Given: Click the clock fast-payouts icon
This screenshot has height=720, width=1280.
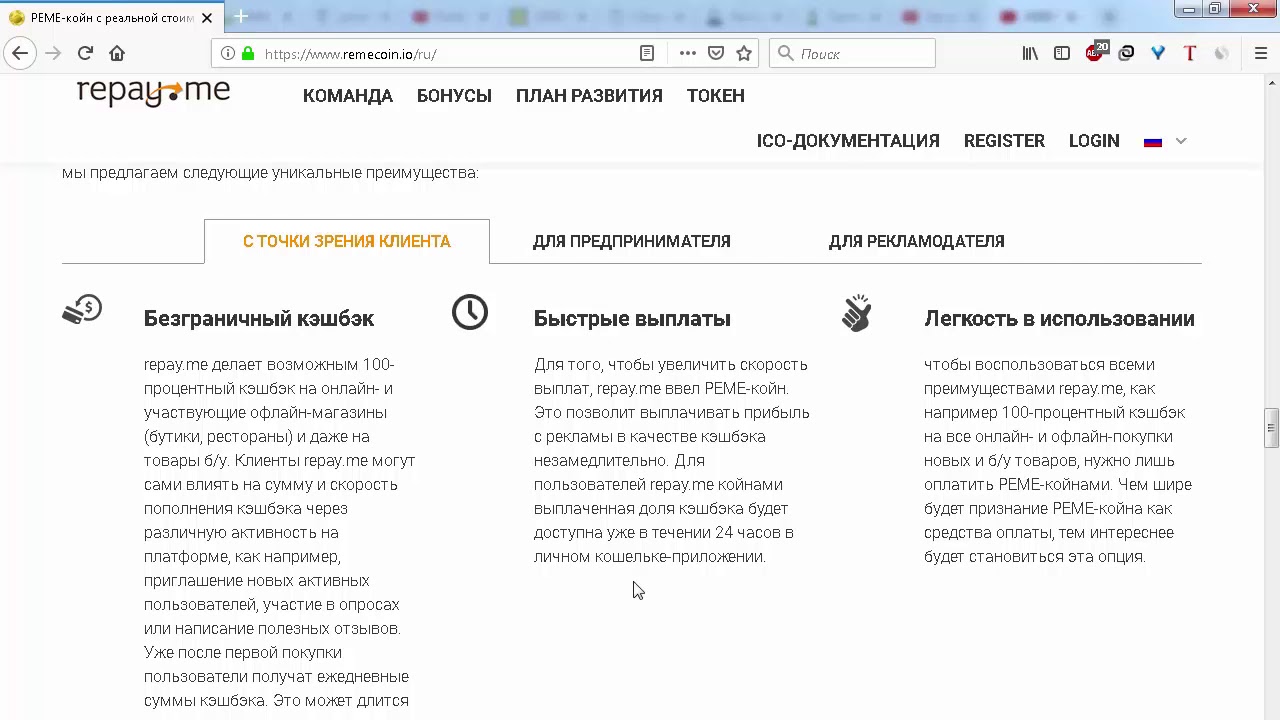Looking at the screenshot, I should click(470, 312).
